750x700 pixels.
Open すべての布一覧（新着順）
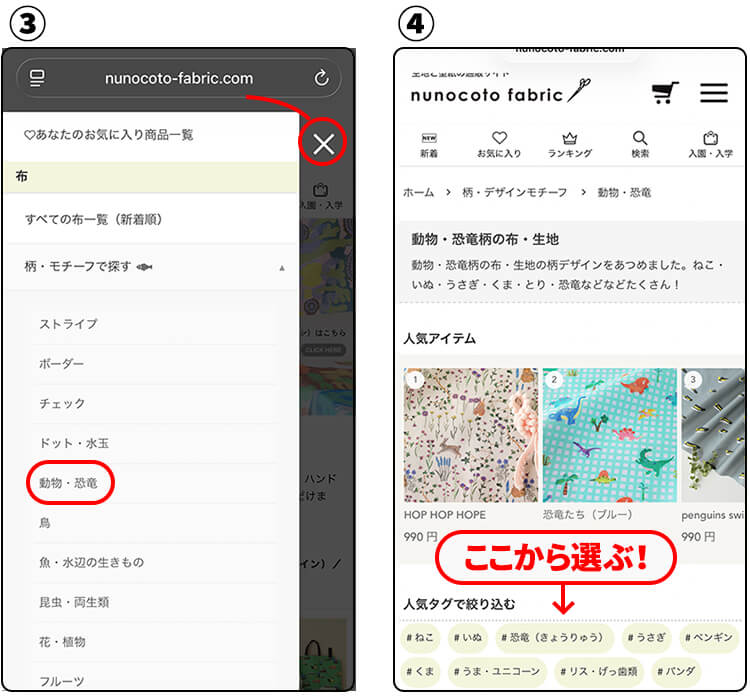click(94, 219)
